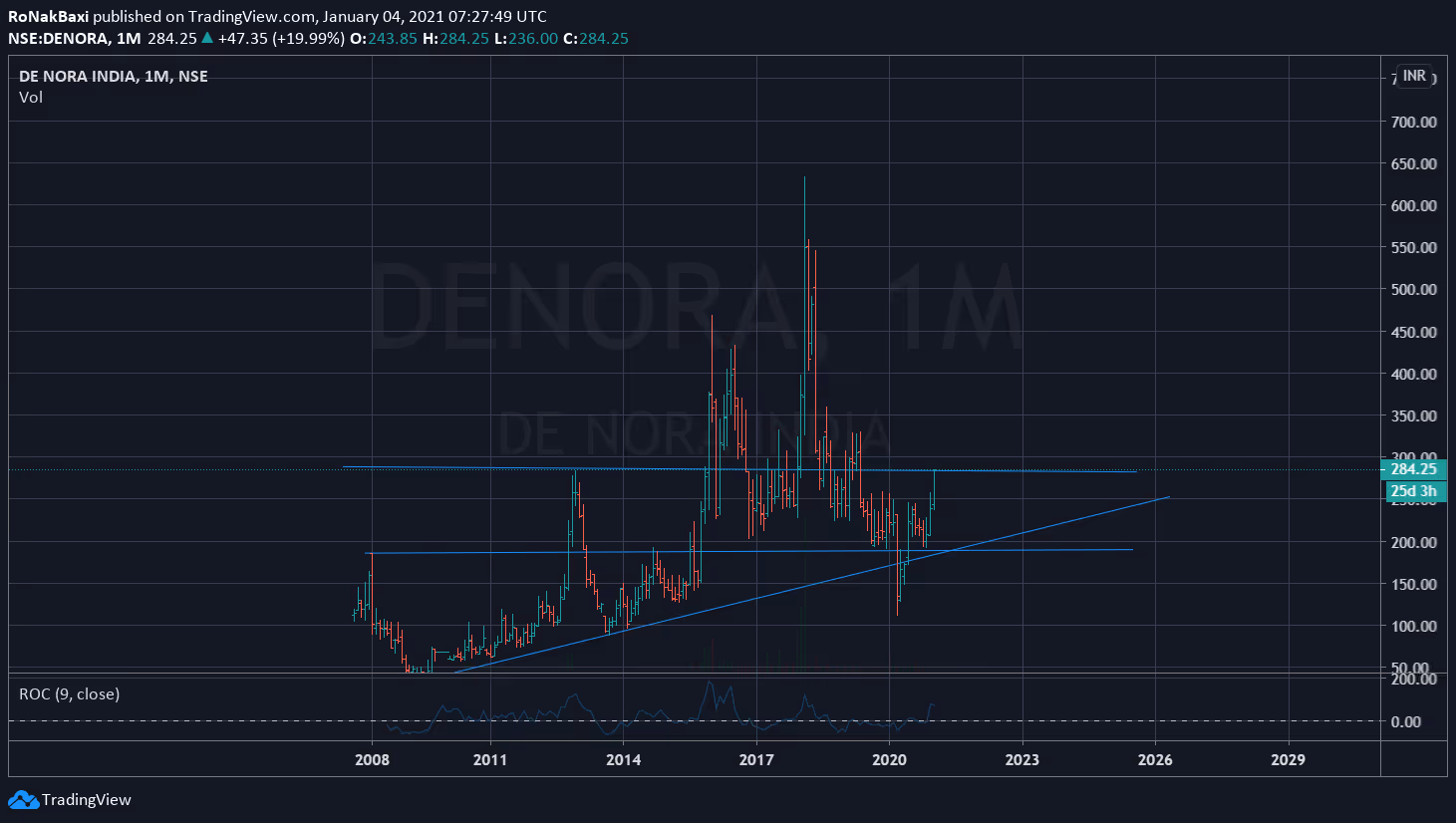The width and height of the screenshot is (1456, 823).
Task: Select the ROC (9, close) indicator label
Action: pyautogui.click(x=69, y=693)
